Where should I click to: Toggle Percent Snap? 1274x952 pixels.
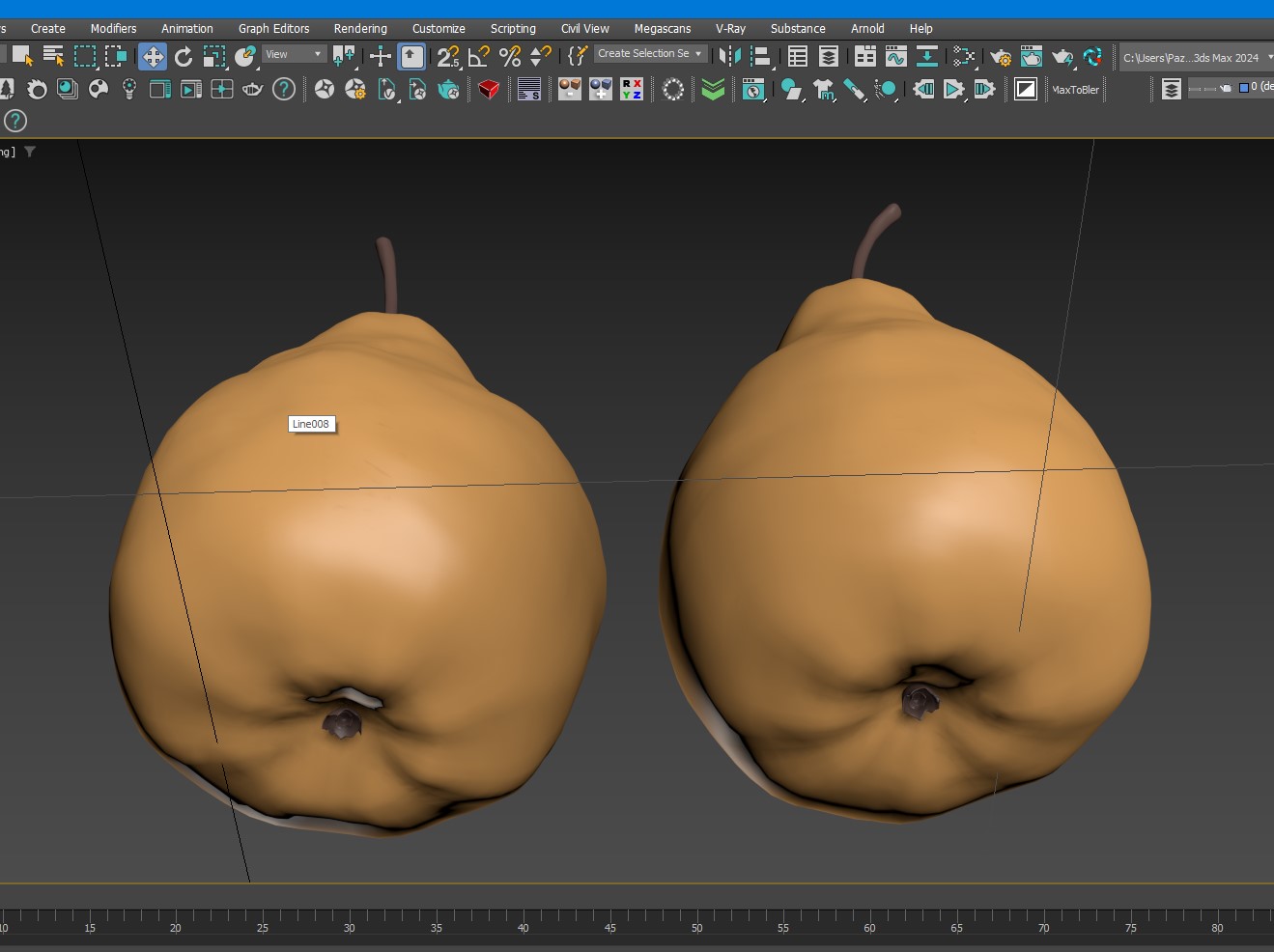click(510, 57)
